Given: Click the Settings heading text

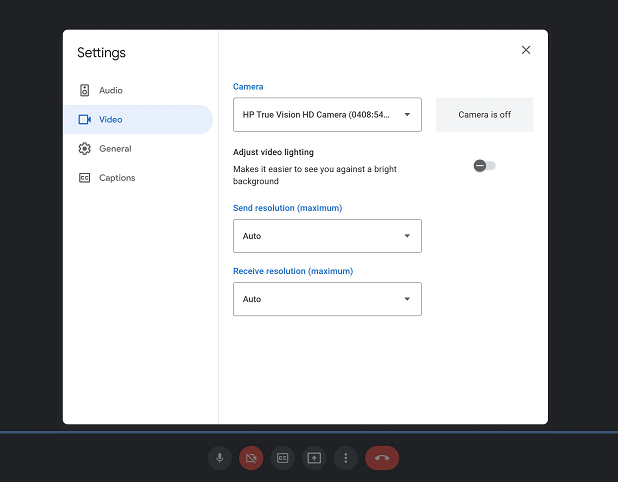Looking at the screenshot, I should (101, 52).
